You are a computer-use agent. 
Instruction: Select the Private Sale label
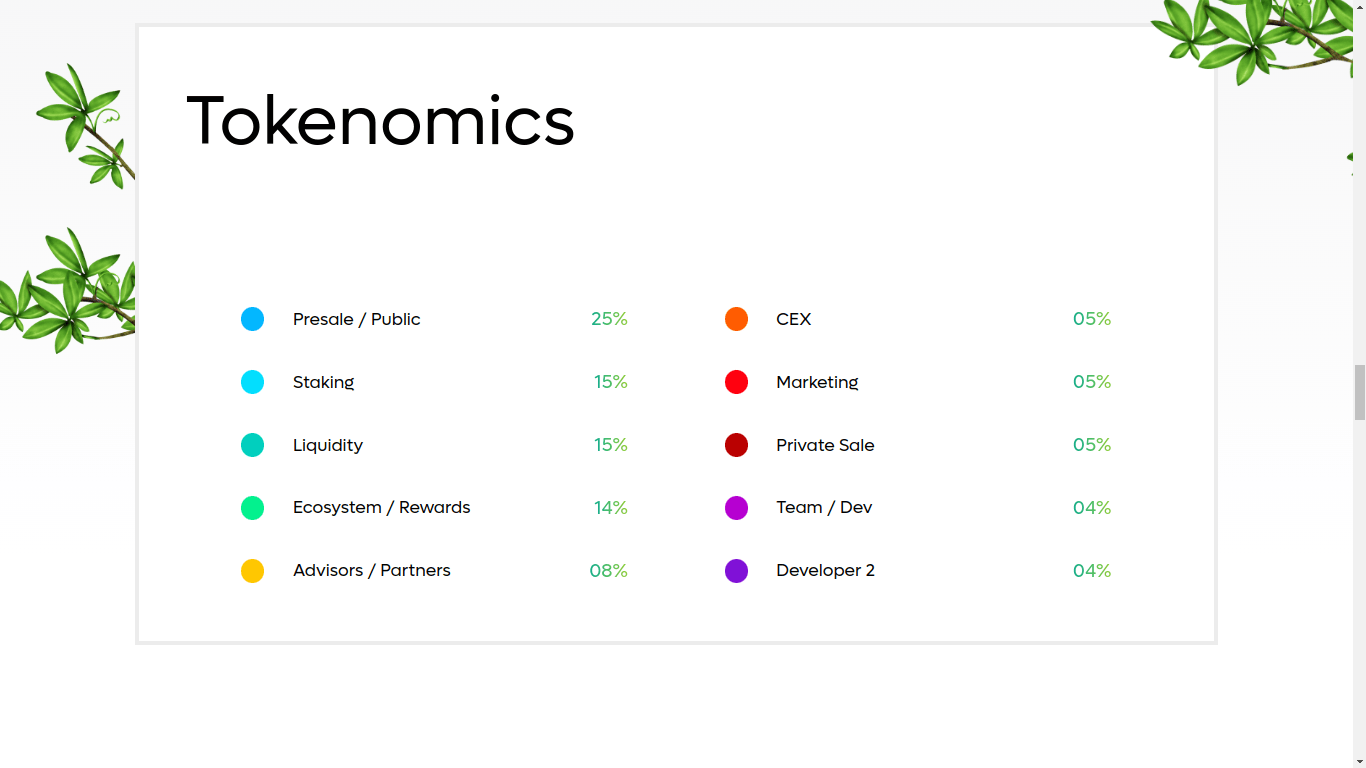[x=825, y=445]
